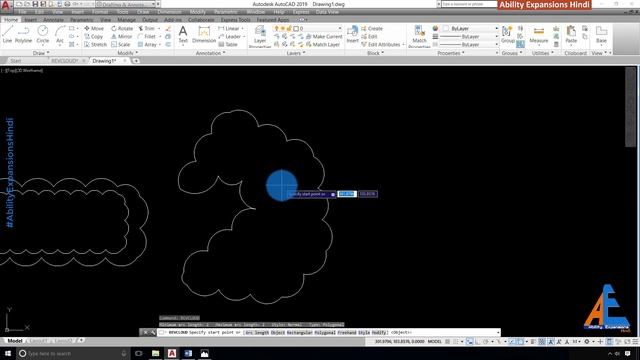Choose the Mirror command
The height and width of the screenshot is (360, 640).
click(122, 36)
